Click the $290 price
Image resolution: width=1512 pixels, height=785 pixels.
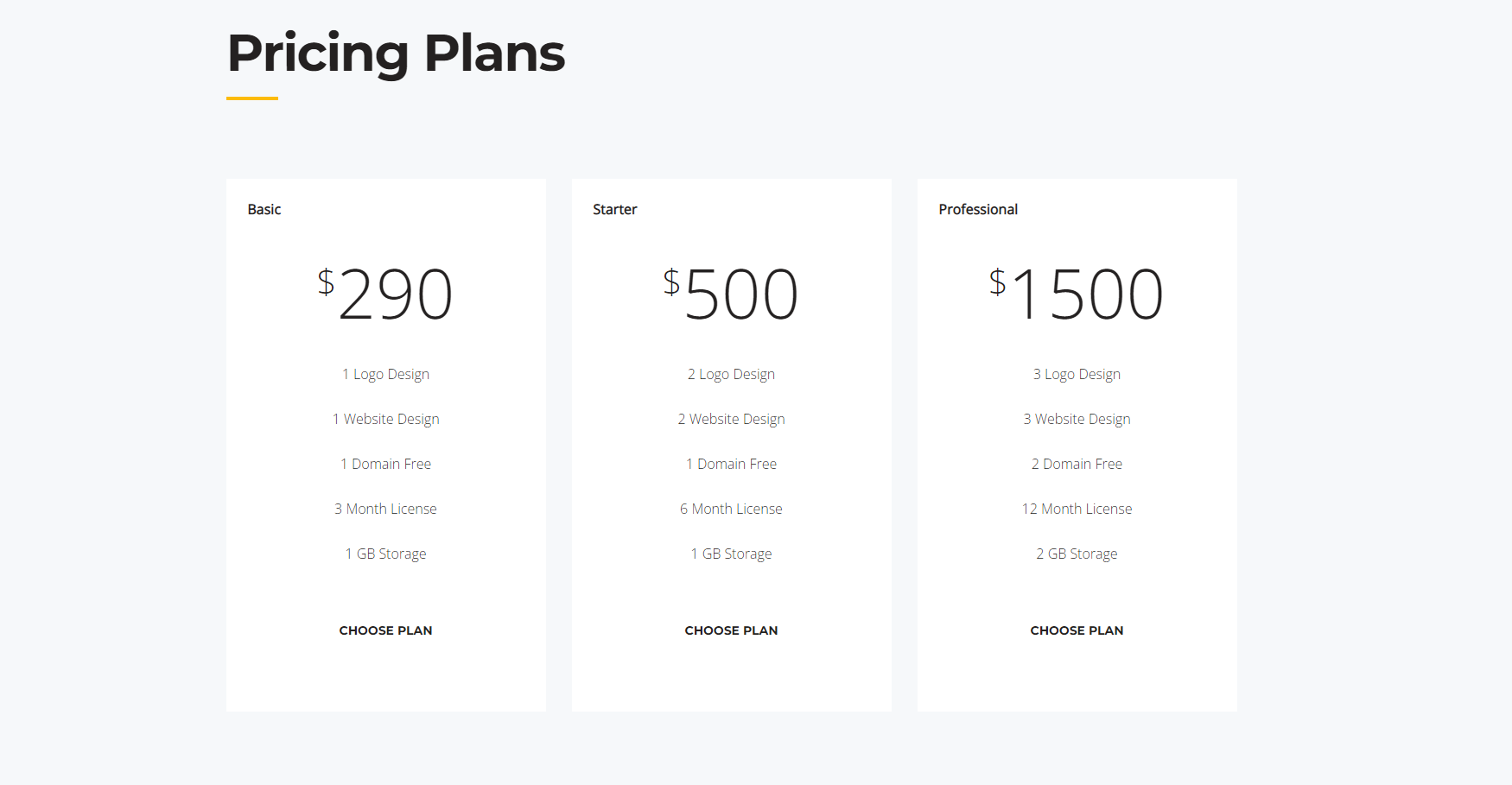click(x=385, y=294)
